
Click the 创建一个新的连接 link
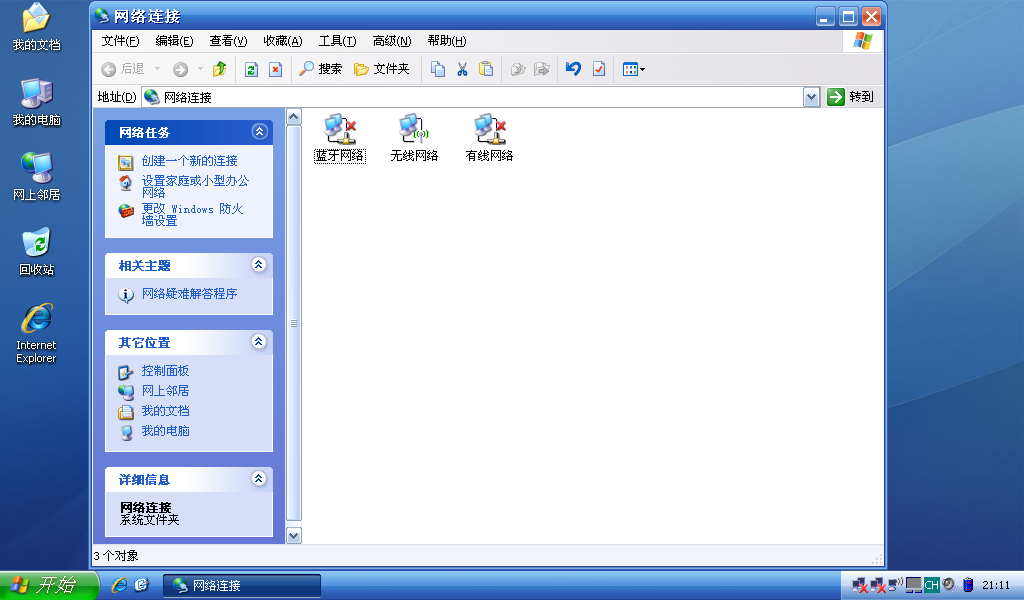pos(189,161)
